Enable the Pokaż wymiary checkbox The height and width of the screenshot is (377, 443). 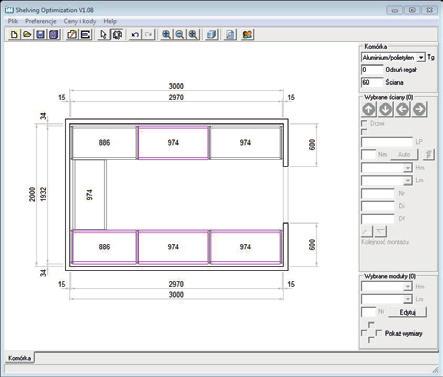[x=379, y=333]
